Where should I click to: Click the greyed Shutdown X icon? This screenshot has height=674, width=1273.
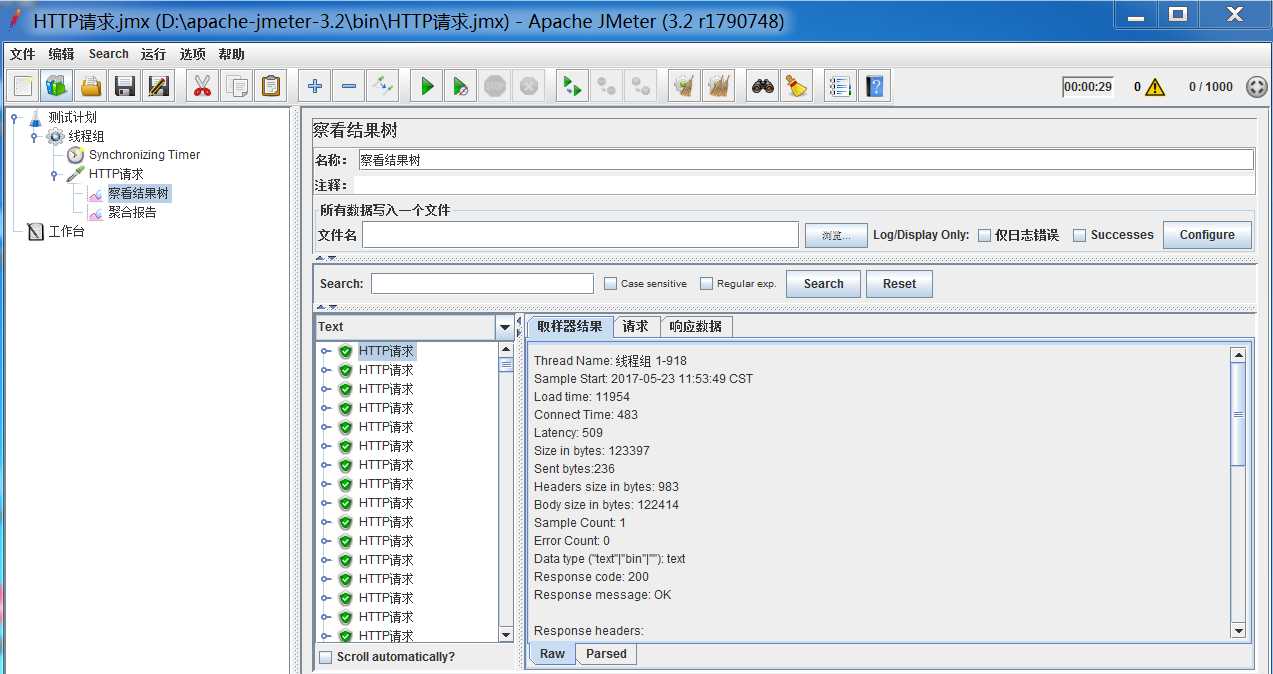529,86
